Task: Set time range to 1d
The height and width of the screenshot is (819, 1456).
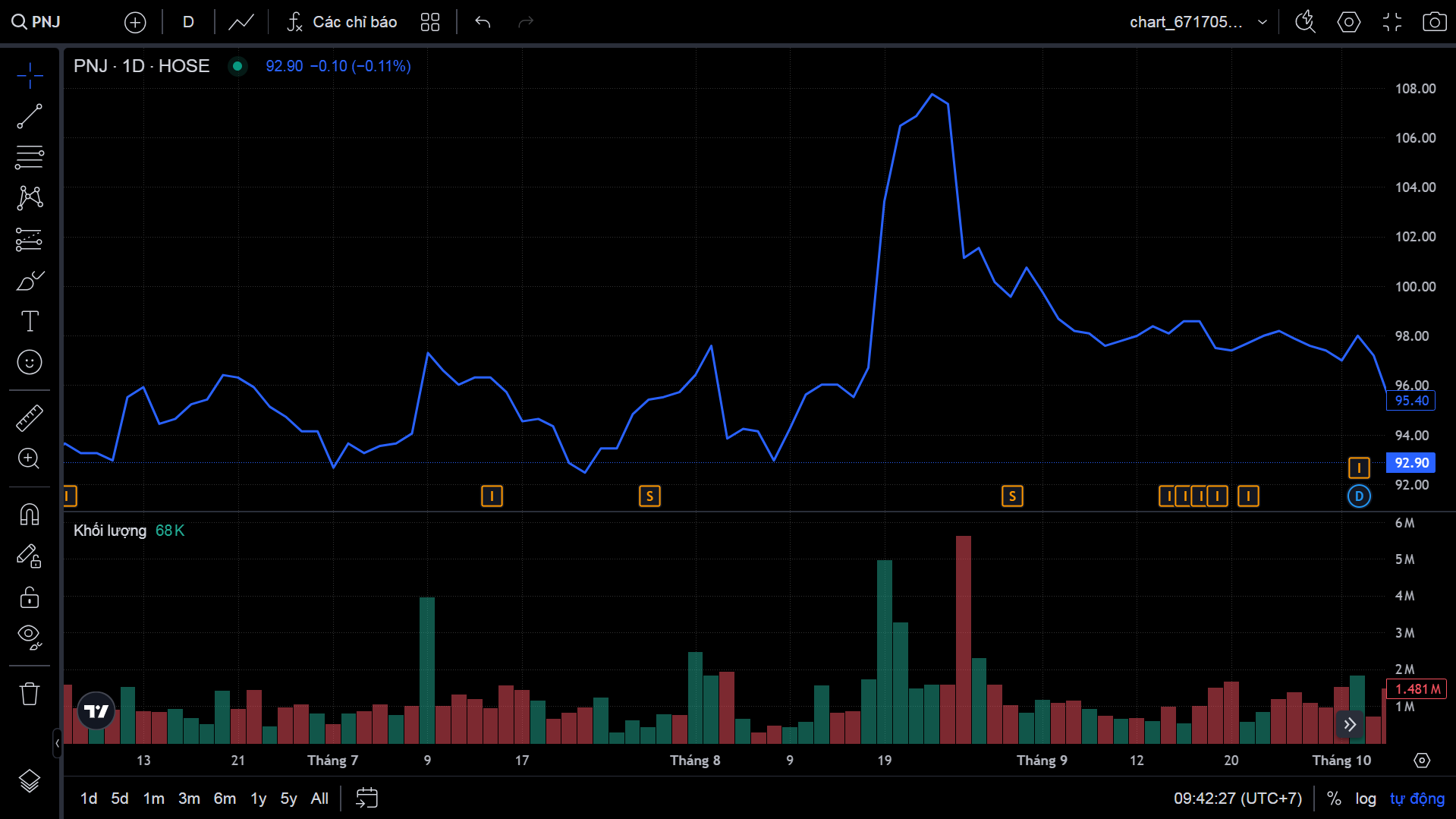Action: tap(89, 799)
